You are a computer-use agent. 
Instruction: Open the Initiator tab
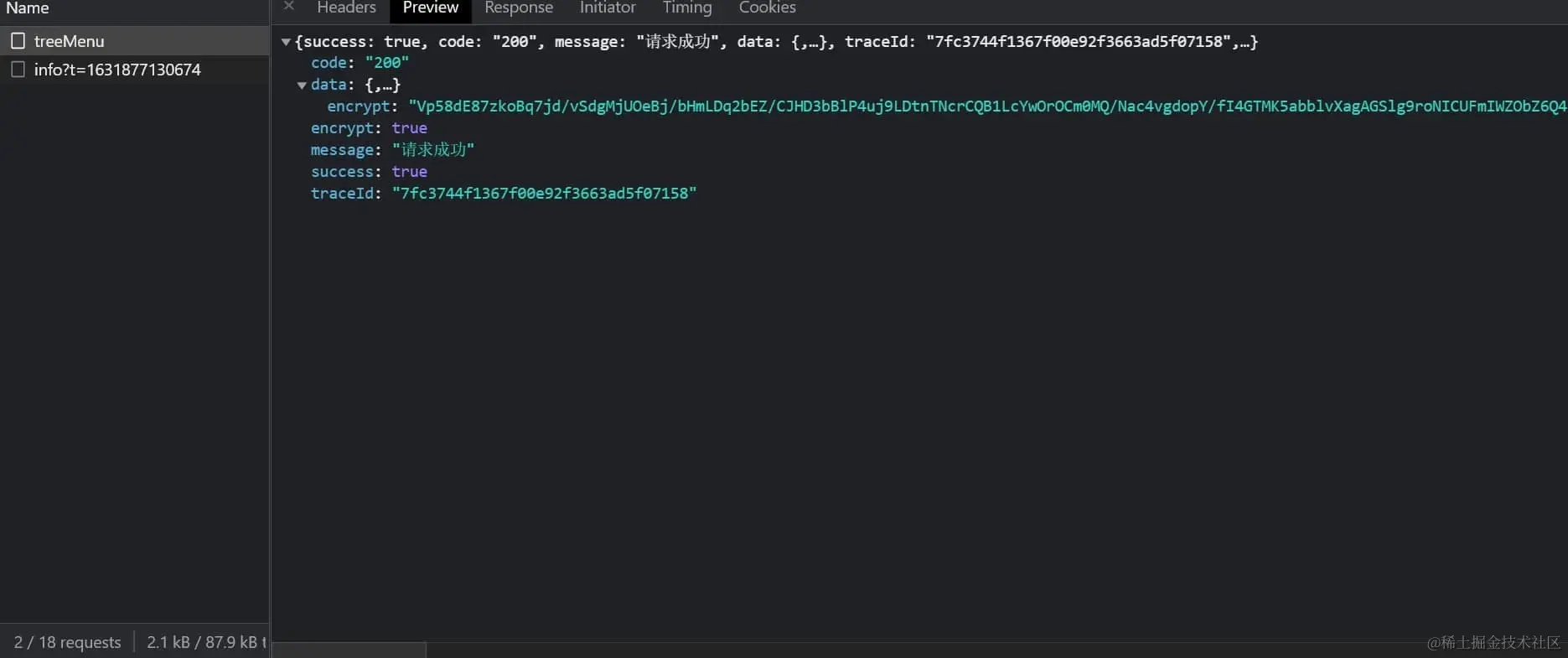[608, 8]
